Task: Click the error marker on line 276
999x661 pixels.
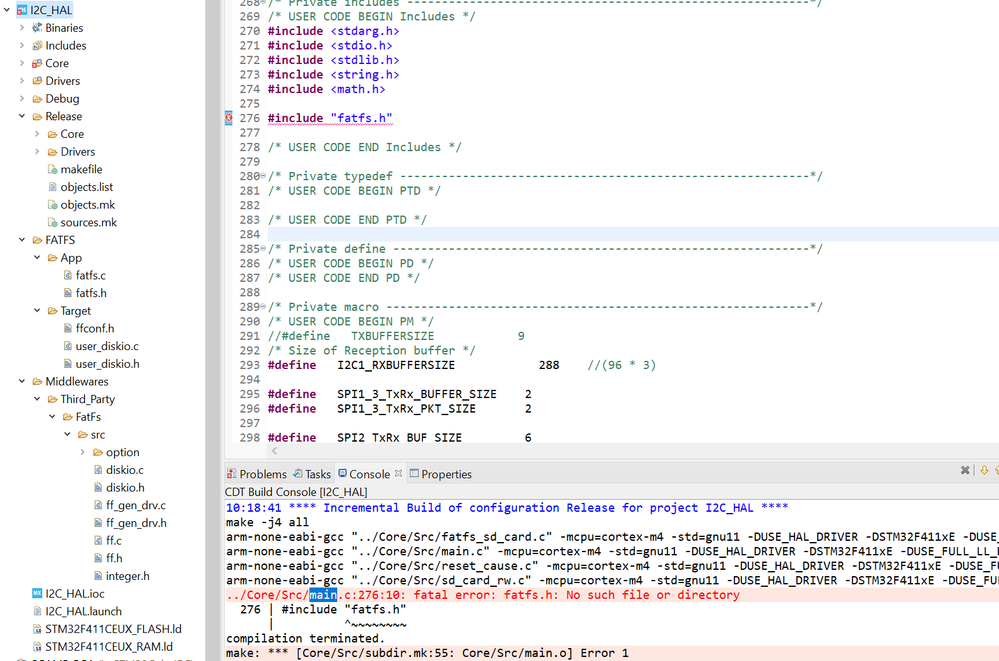Action: (229, 118)
